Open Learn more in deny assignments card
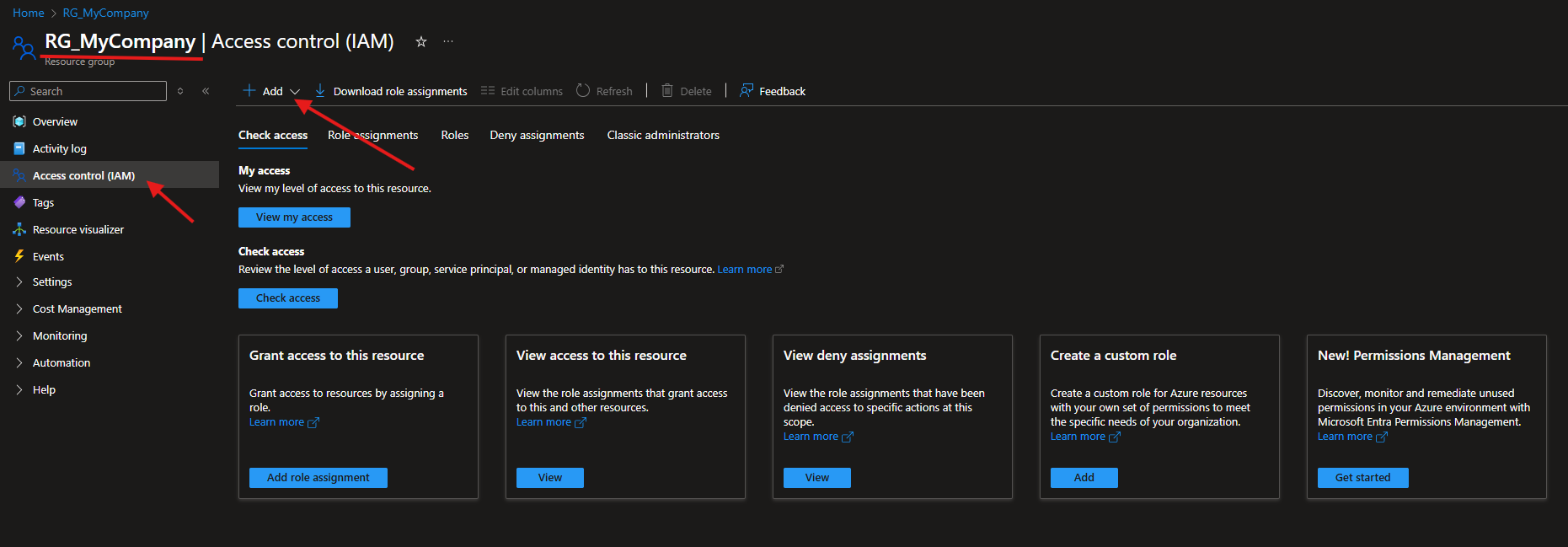The width and height of the screenshot is (1568, 547). [x=811, y=437]
